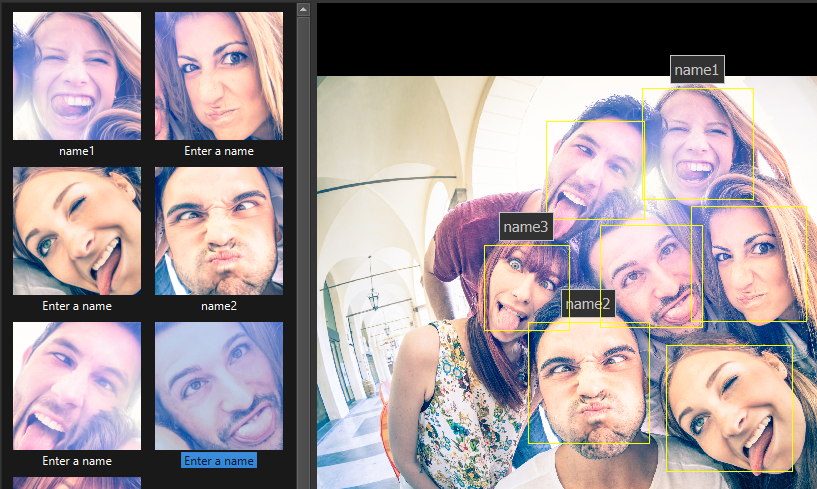The height and width of the screenshot is (489, 817).
Task: Edit name2 label under the thumbnail
Action: [219, 306]
